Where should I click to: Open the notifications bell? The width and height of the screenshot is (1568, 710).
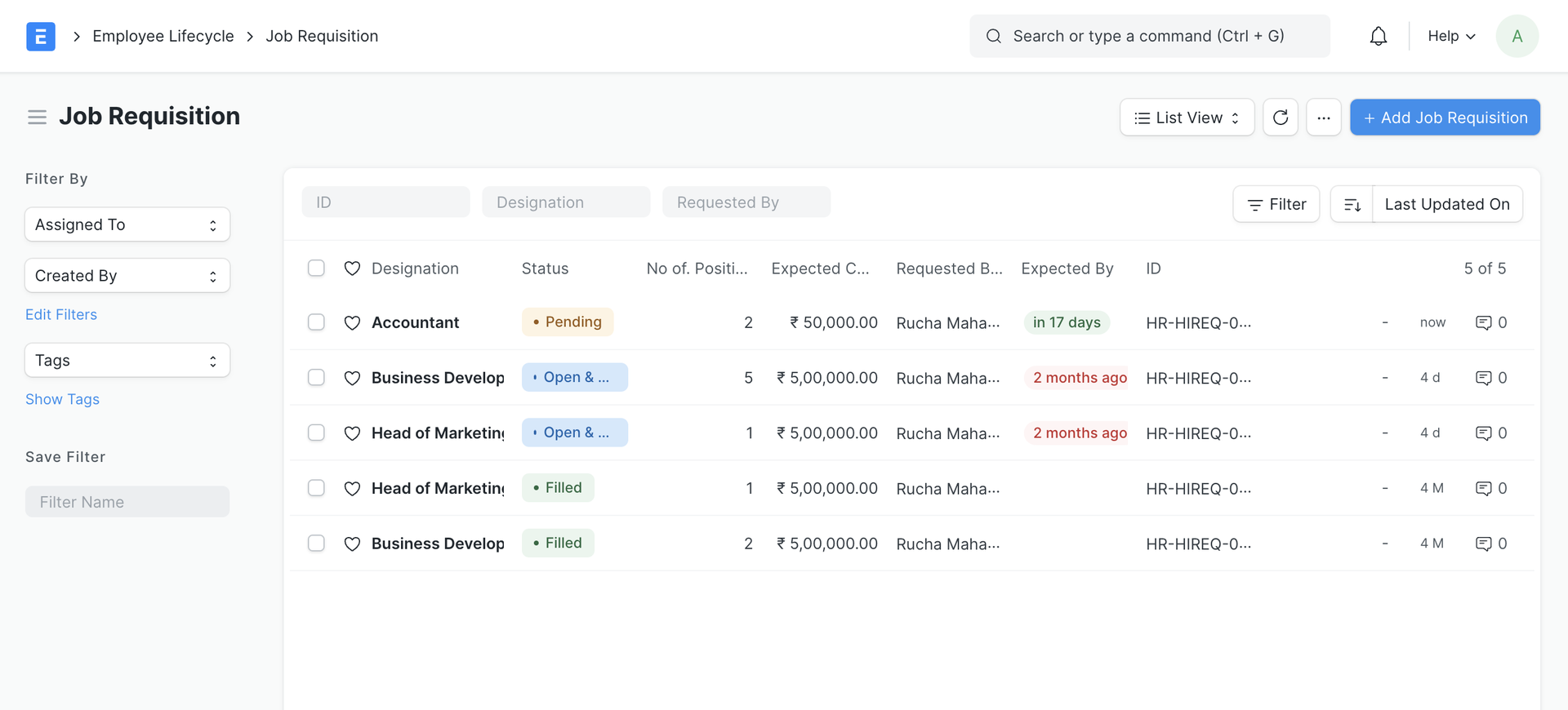pyautogui.click(x=1378, y=37)
